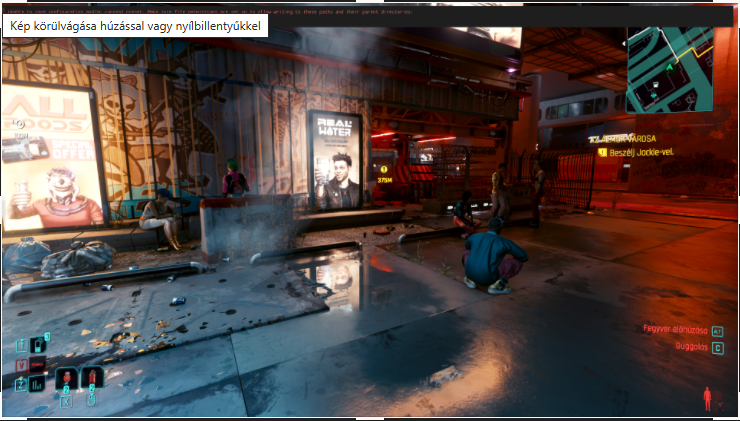Click the All Foods special offer billboard
Viewport: 740px width, 421px height.
(51, 158)
